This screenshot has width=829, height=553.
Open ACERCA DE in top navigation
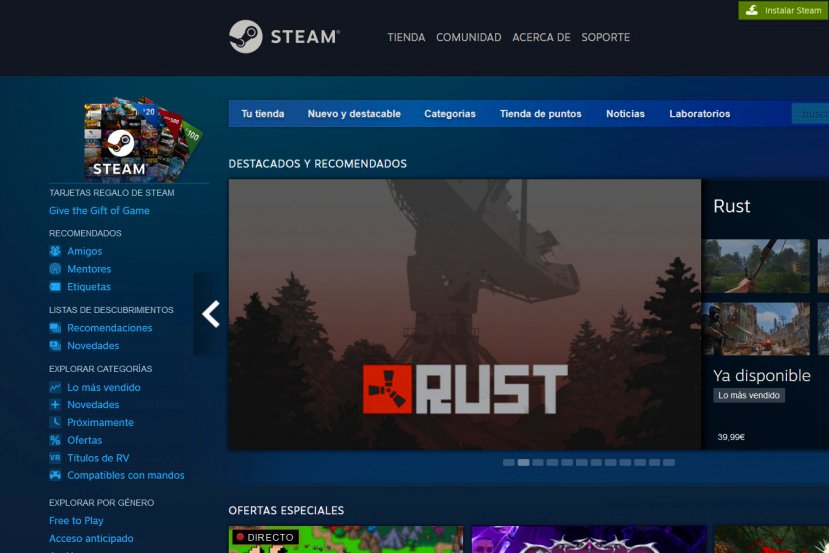(x=541, y=38)
